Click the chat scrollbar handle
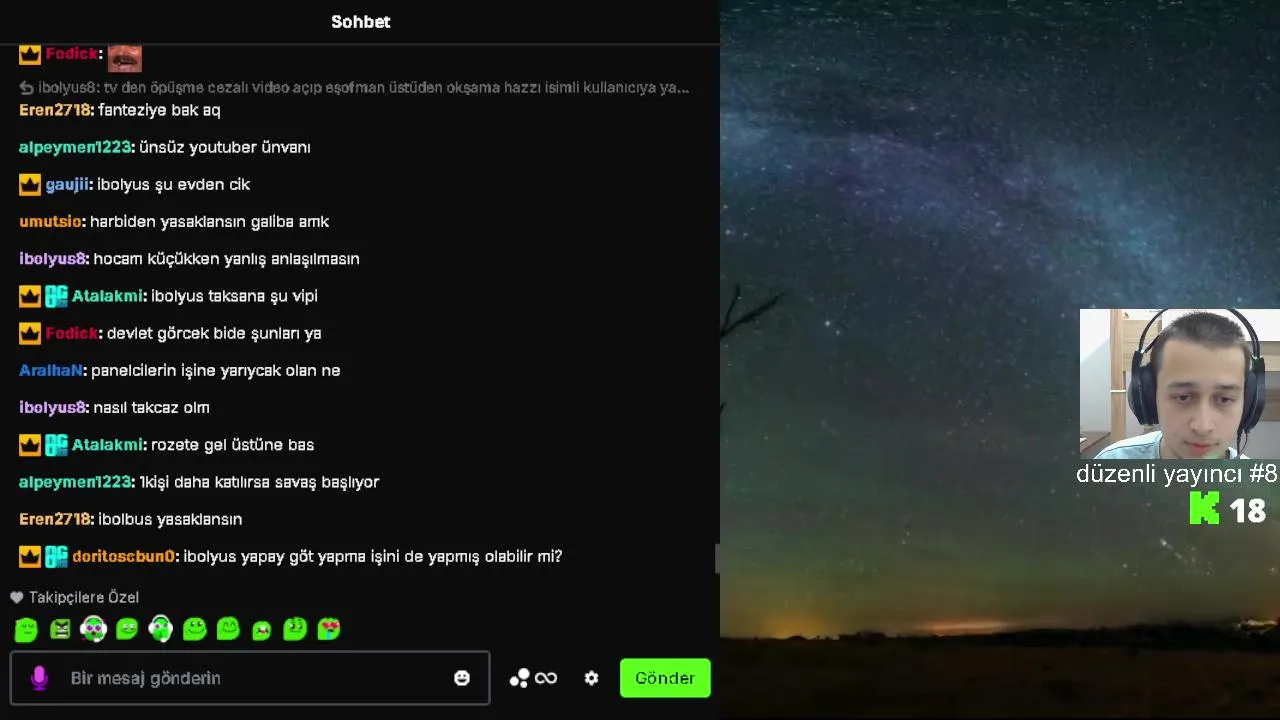The height and width of the screenshot is (720, 1280). coord(717,558)
